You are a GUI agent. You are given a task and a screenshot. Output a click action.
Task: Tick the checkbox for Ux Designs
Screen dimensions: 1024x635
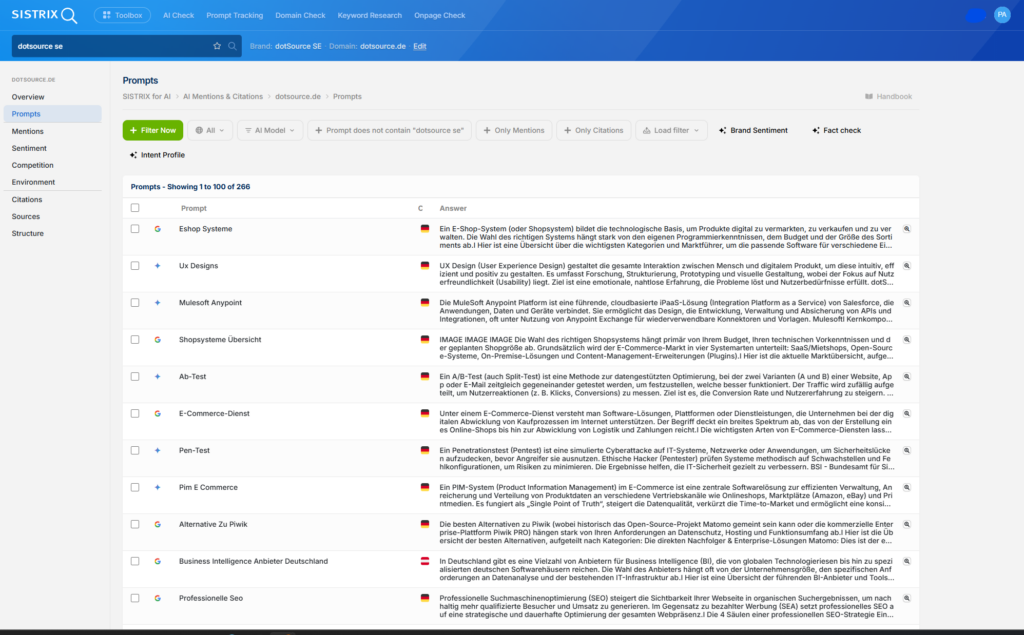click(135, 266)
